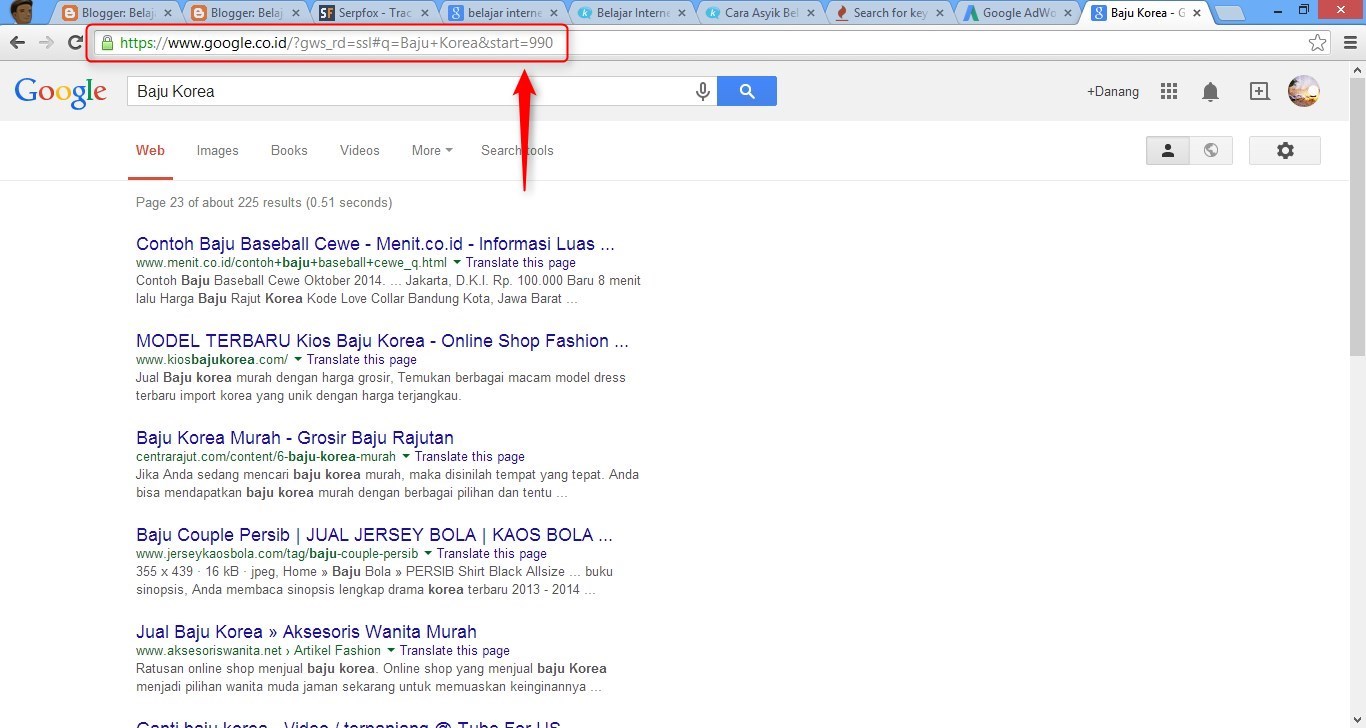
Task: Open Baju Couple Persib result link
Action: pyautogui.click(x=374, y=535)
